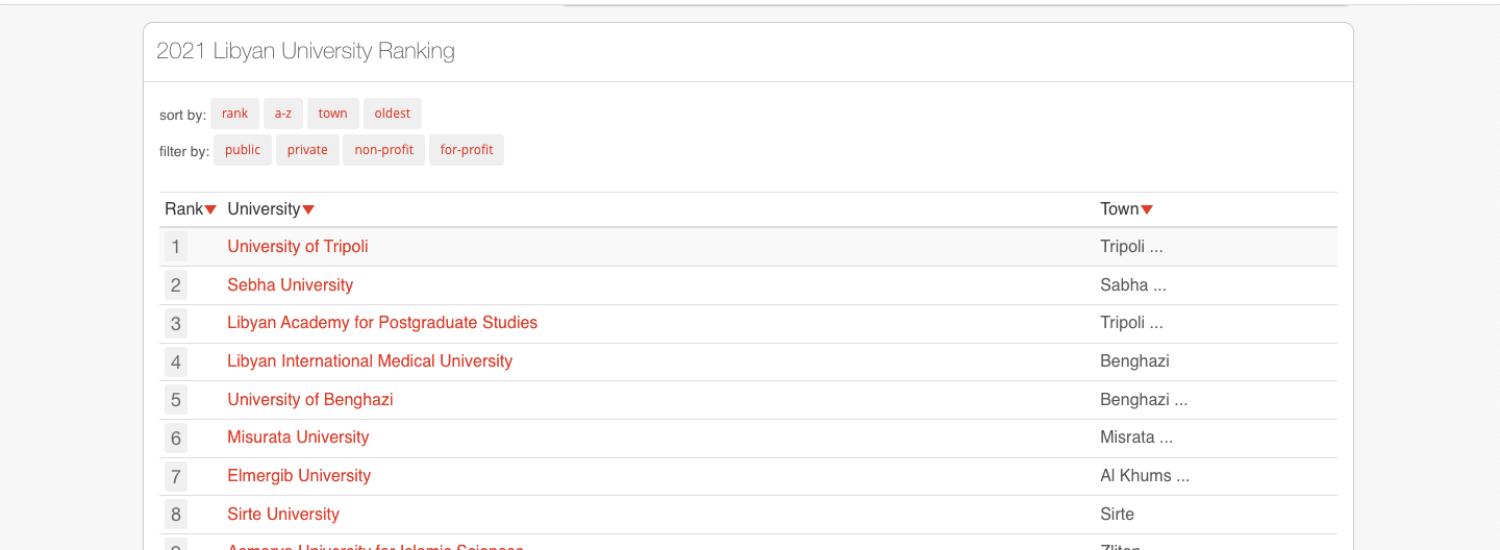Sort universities a-z
This screenshot has width=1500, height=550.
(x=283, y=113)
